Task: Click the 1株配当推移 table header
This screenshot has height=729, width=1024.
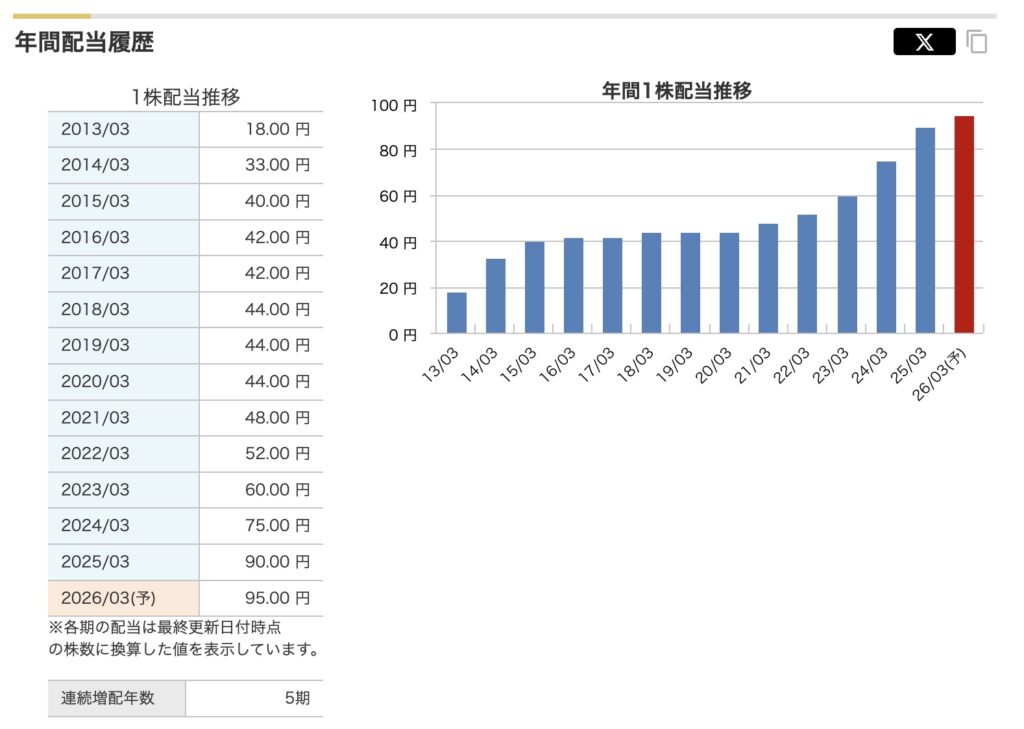Action: click(x=185, y=97)
